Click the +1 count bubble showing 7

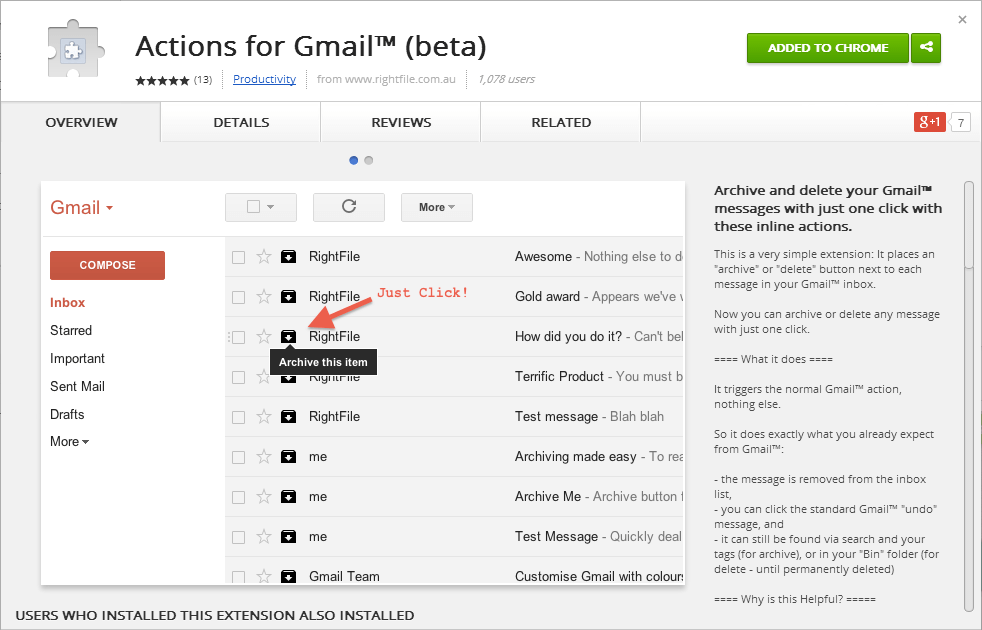tap(961, 122)
